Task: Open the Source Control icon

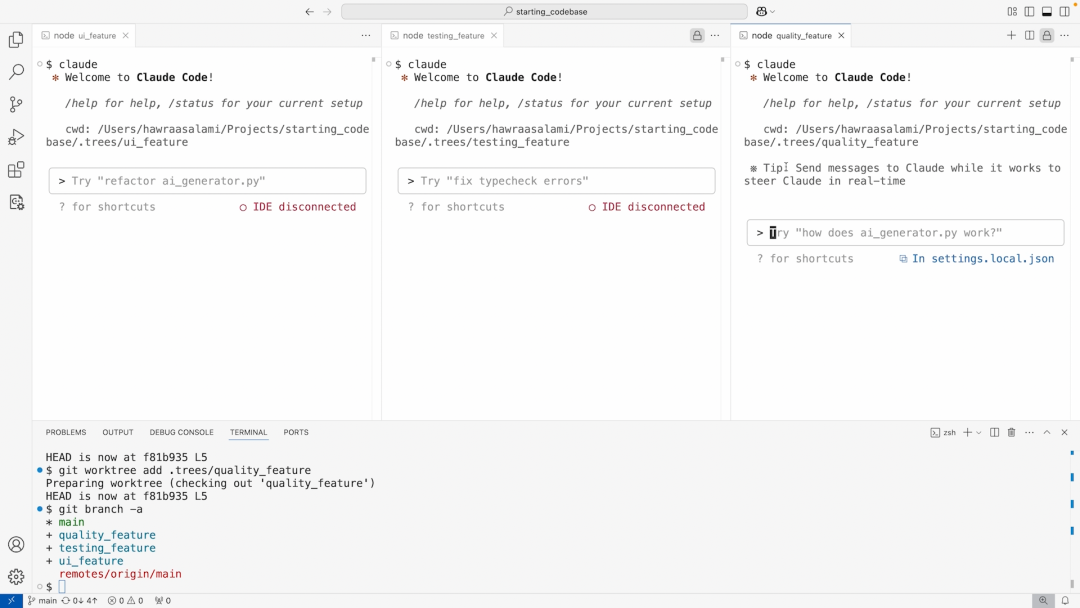Action: coord(15,104)
